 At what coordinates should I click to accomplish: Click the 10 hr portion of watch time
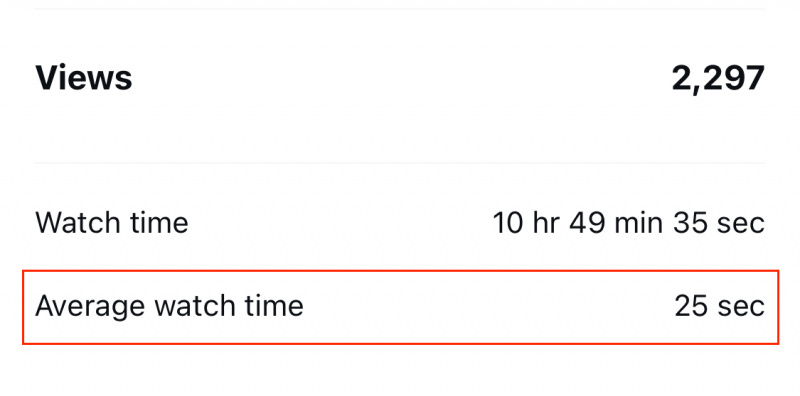[x=527, y=222]
